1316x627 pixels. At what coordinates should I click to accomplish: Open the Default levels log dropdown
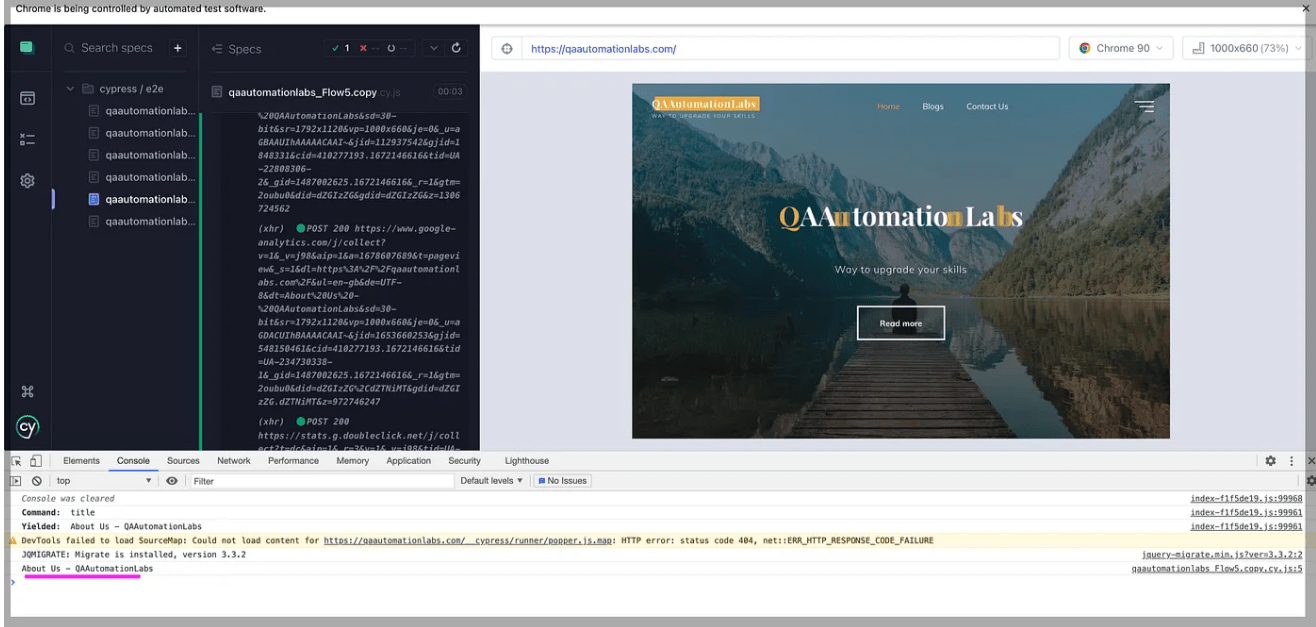click(x=492, y=481)
